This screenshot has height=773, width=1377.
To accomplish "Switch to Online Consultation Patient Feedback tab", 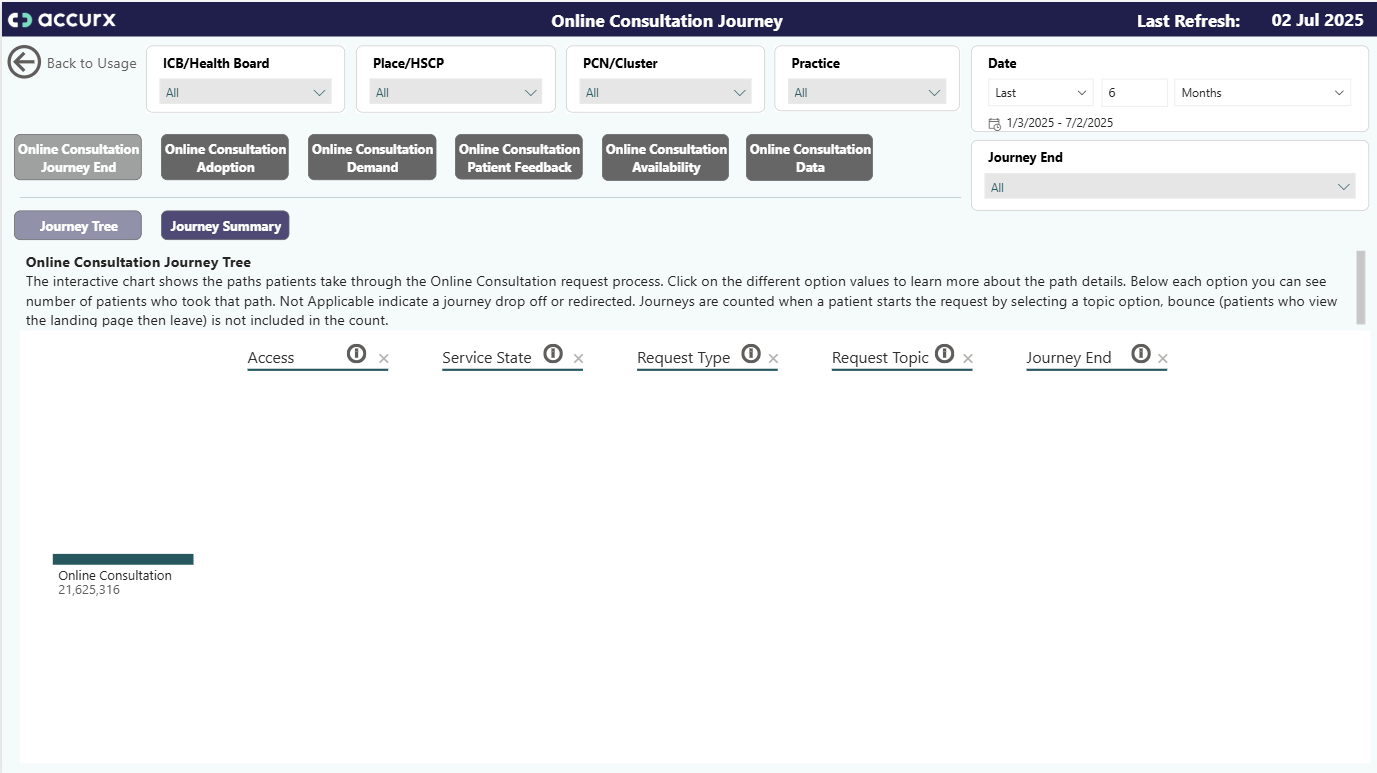I will pos(519,158).
